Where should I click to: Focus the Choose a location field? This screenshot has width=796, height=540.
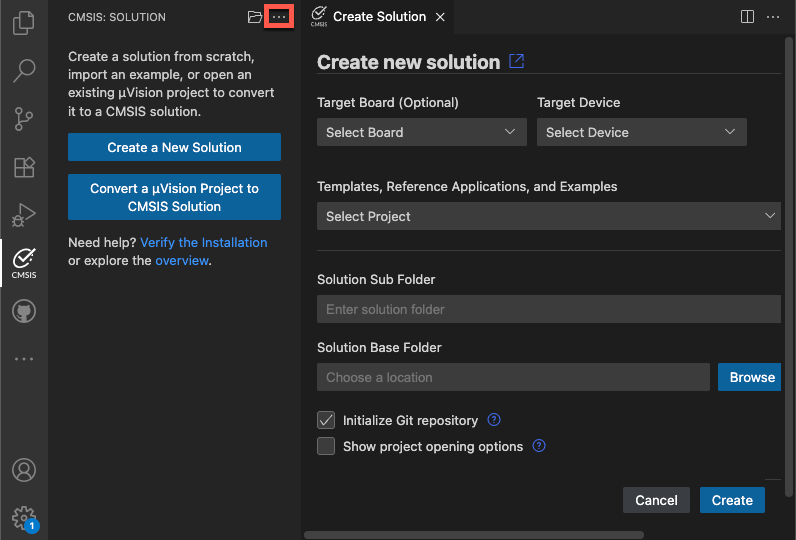click(x=513, y=377)
